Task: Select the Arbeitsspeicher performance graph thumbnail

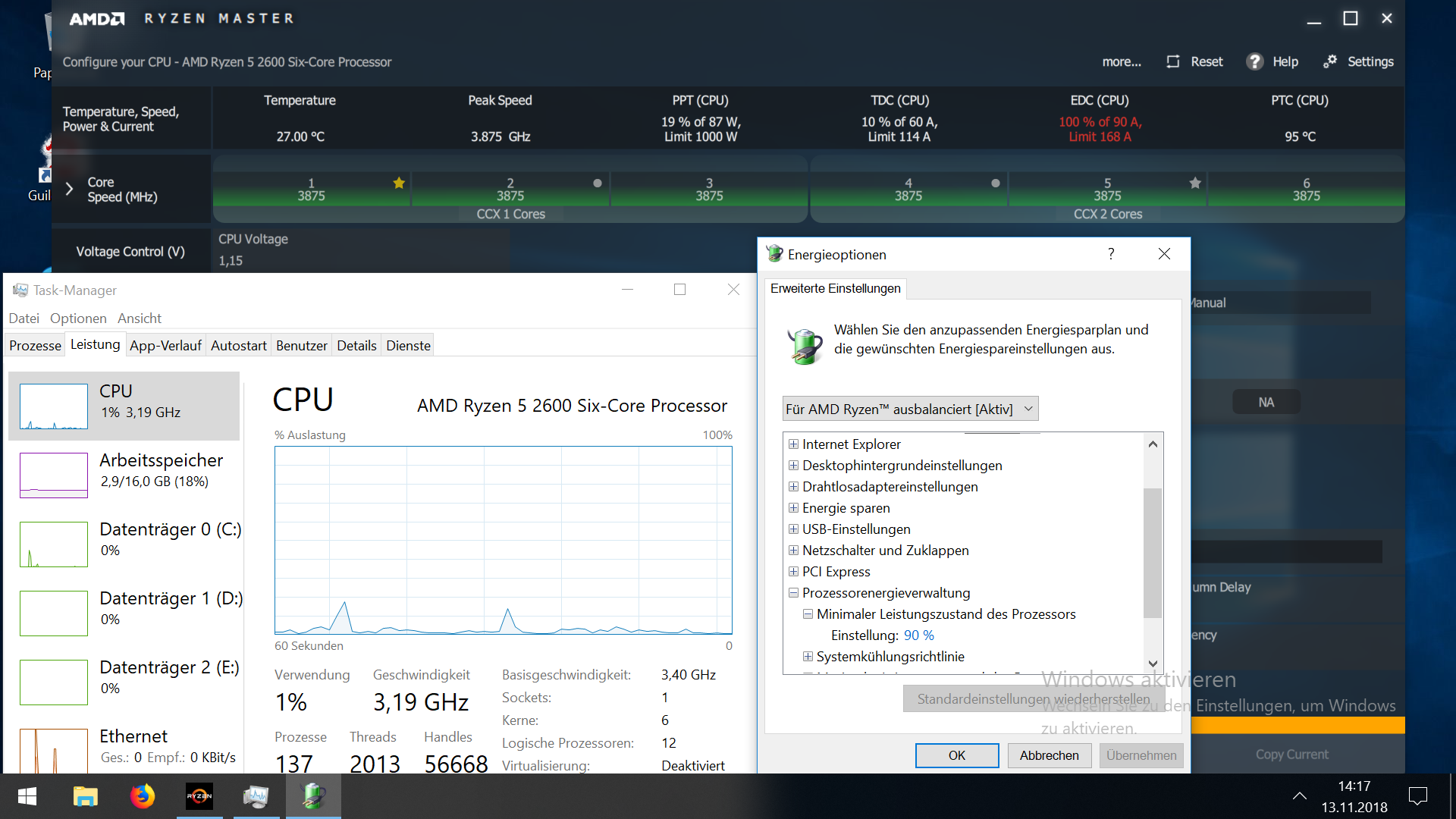Action: [54, 475]
